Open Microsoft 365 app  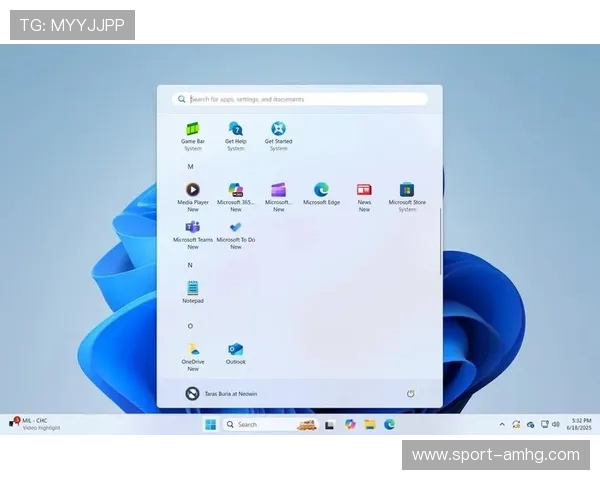coord(235,190)
